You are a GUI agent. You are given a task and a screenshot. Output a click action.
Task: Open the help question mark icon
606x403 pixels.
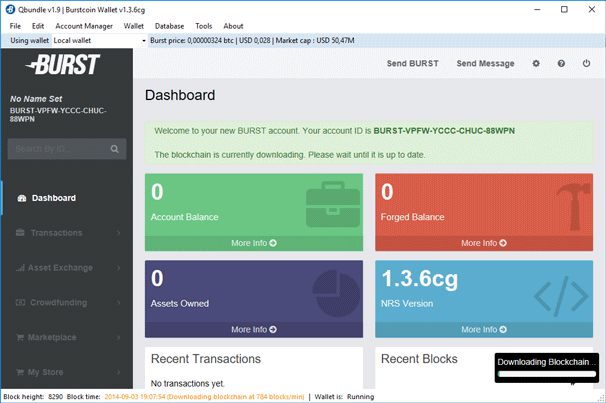[561, 63]
